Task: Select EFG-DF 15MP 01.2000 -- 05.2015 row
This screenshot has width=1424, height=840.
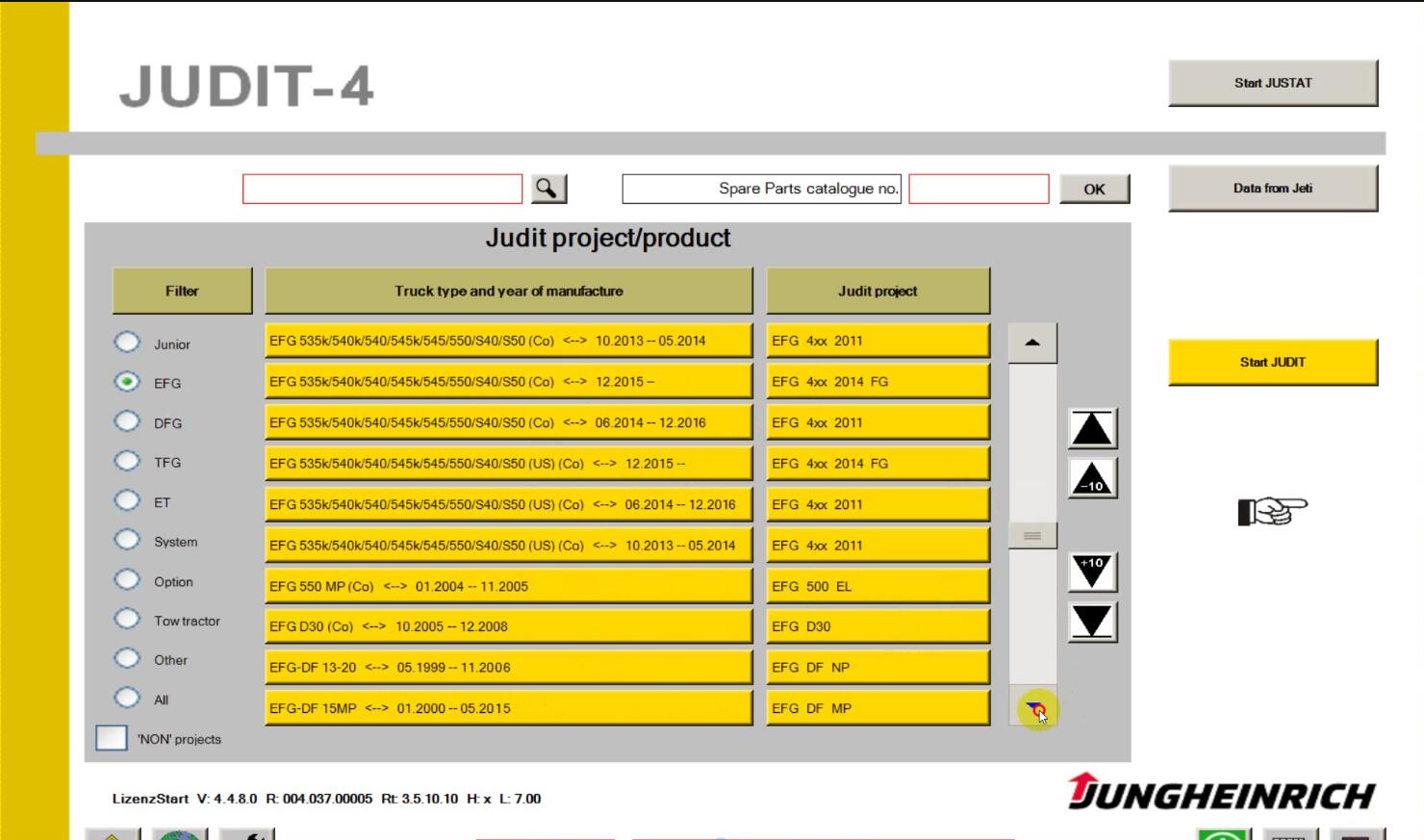Action: pyautogui.click(x=509, y=708)
